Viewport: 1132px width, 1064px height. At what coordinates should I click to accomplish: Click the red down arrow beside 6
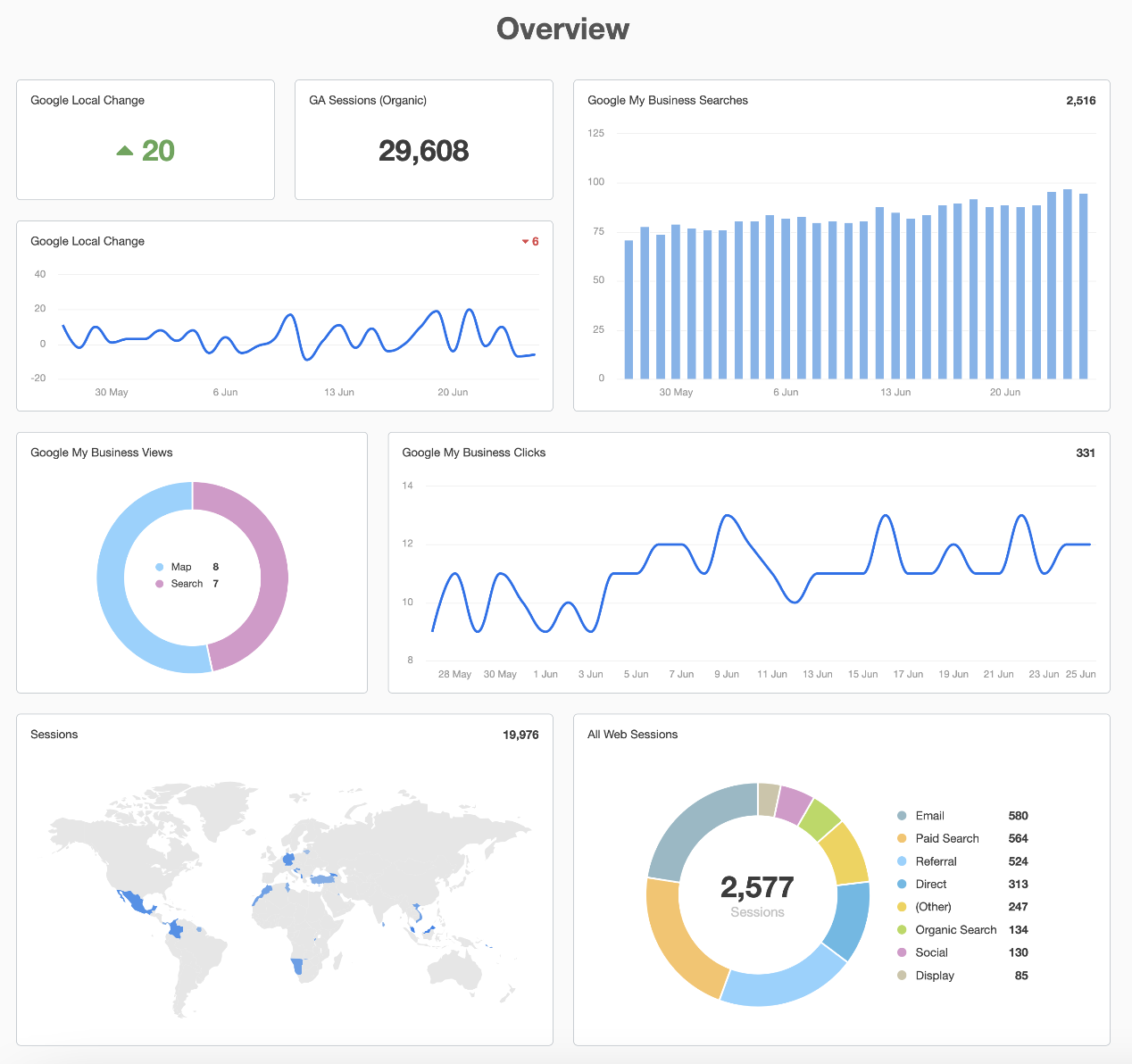525,242
